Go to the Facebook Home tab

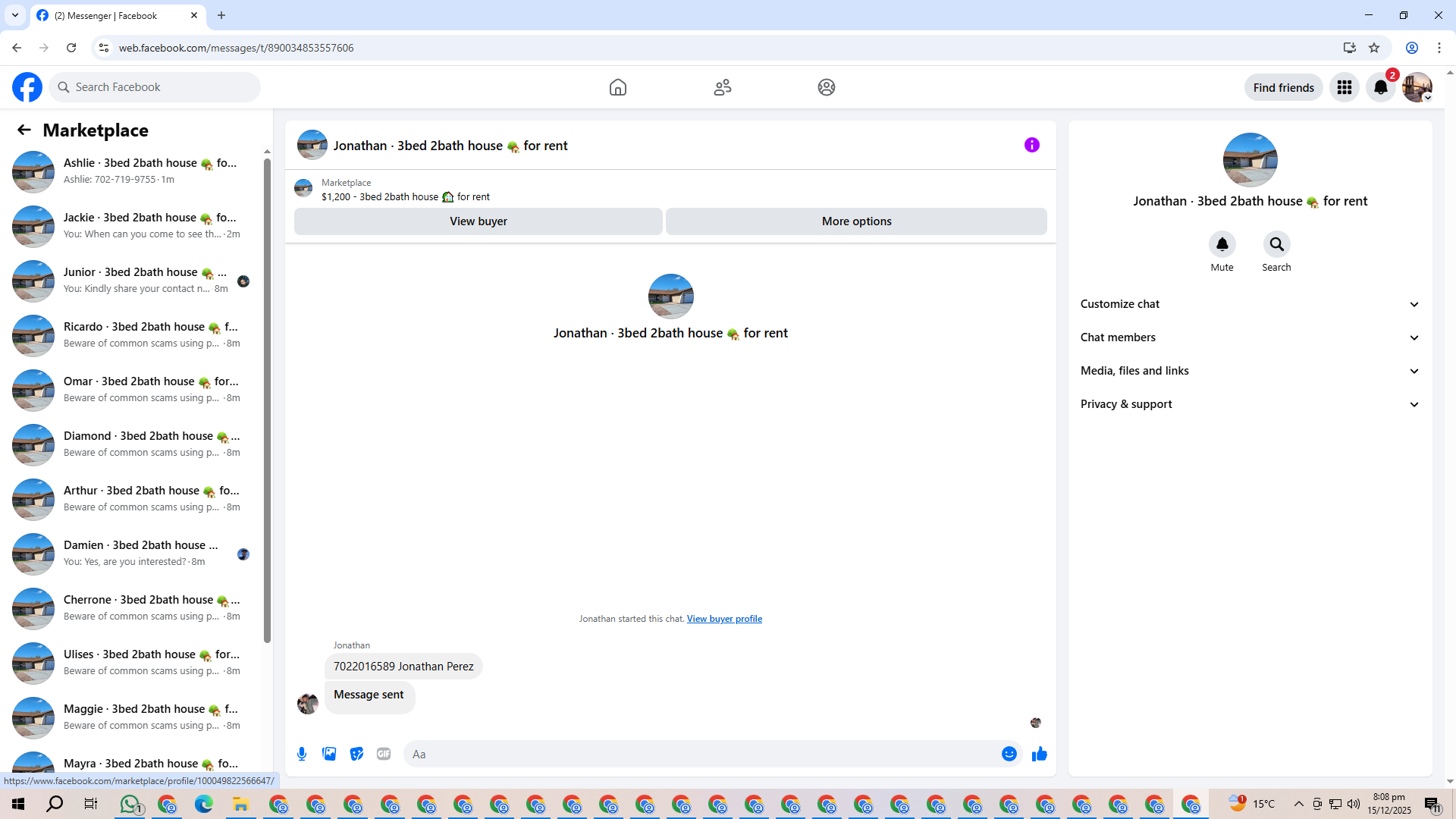pyautogui.click(x=617, y=88)
